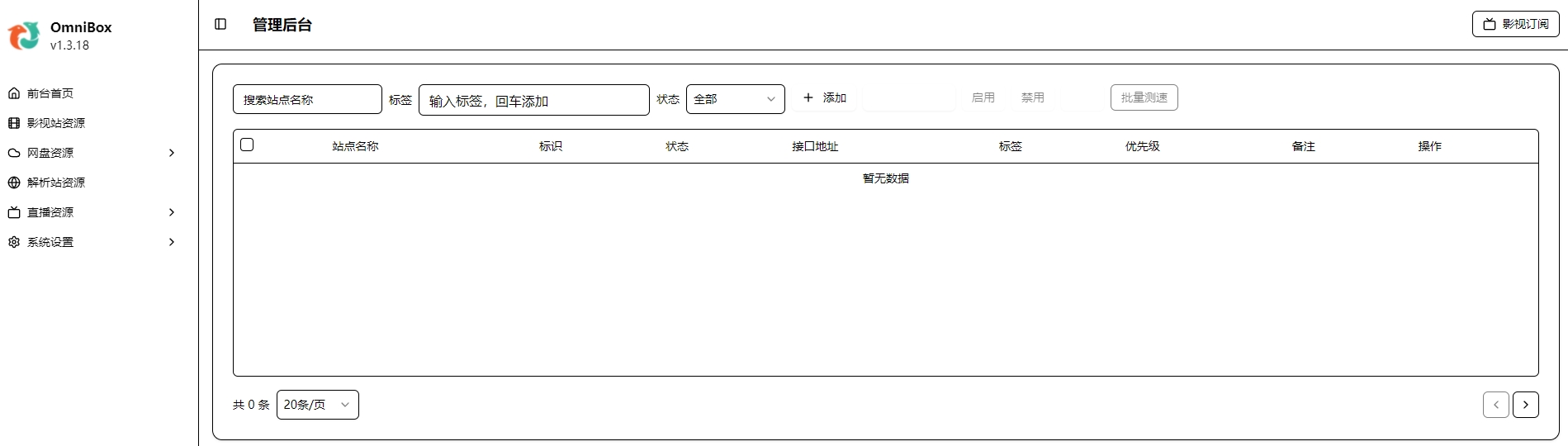
Task: Expand the 网盘资源 chevron
Action: click(x=172, y=153)
